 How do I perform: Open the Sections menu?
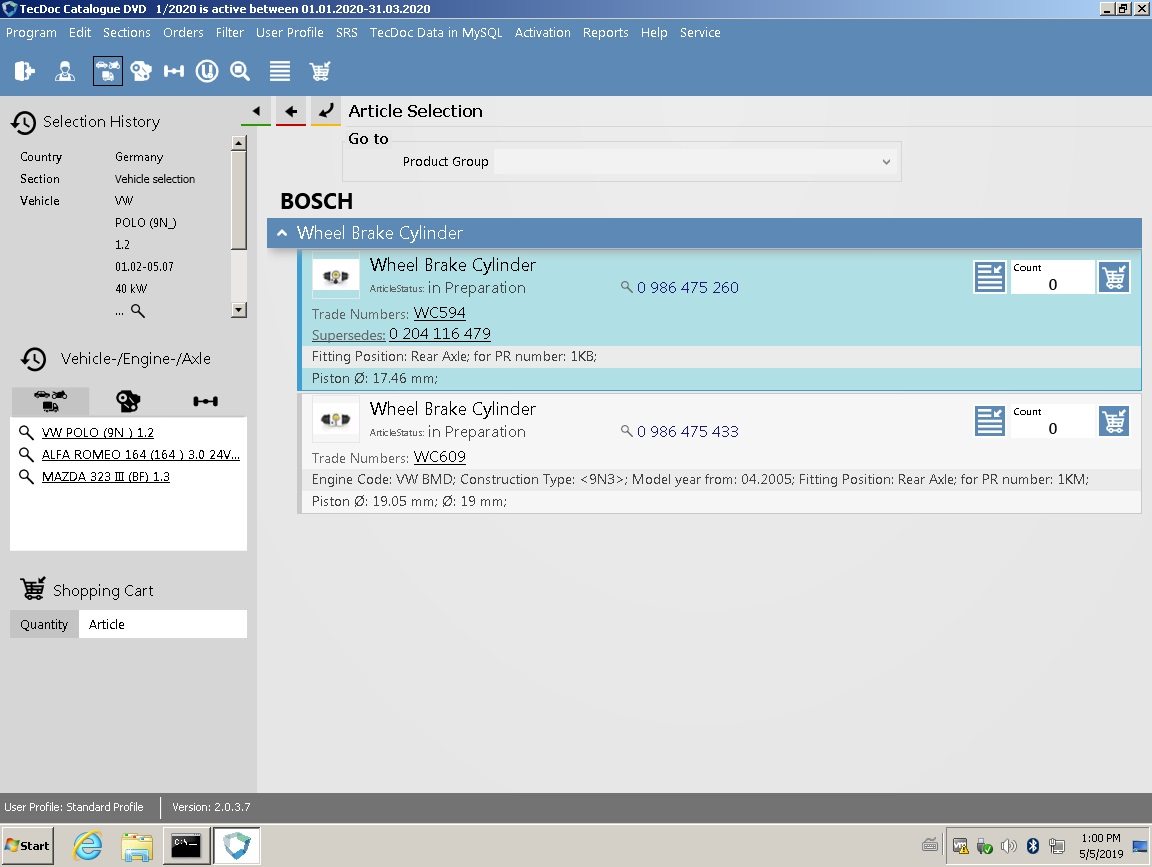(x=126, y=32)
